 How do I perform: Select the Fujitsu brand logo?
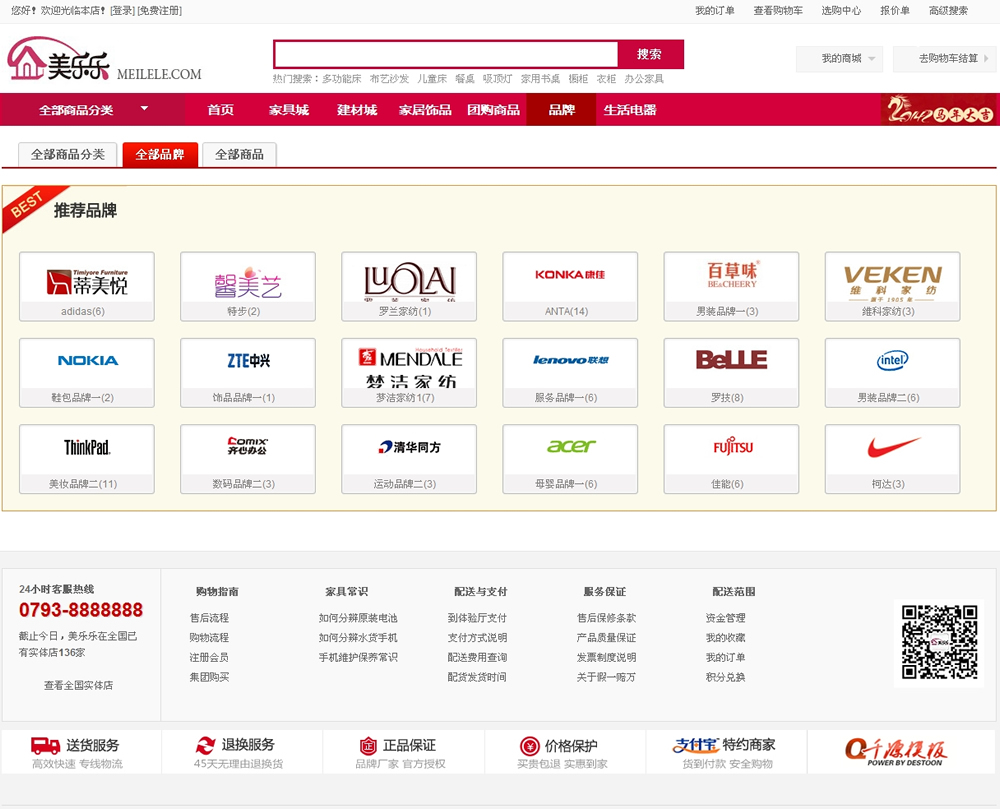[x=731, y=447]
